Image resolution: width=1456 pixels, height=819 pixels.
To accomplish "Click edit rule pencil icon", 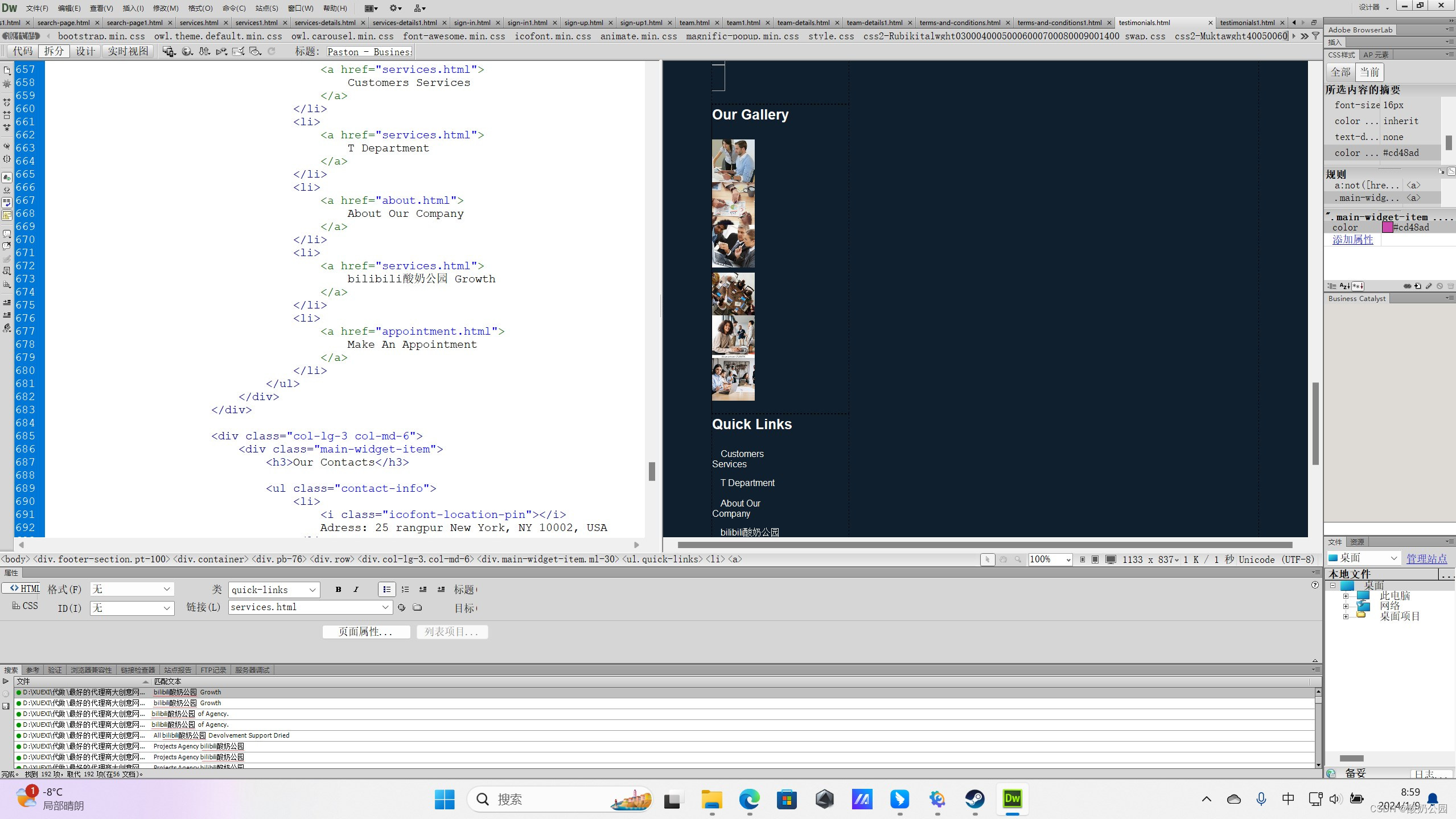I will pos(1429,286).
